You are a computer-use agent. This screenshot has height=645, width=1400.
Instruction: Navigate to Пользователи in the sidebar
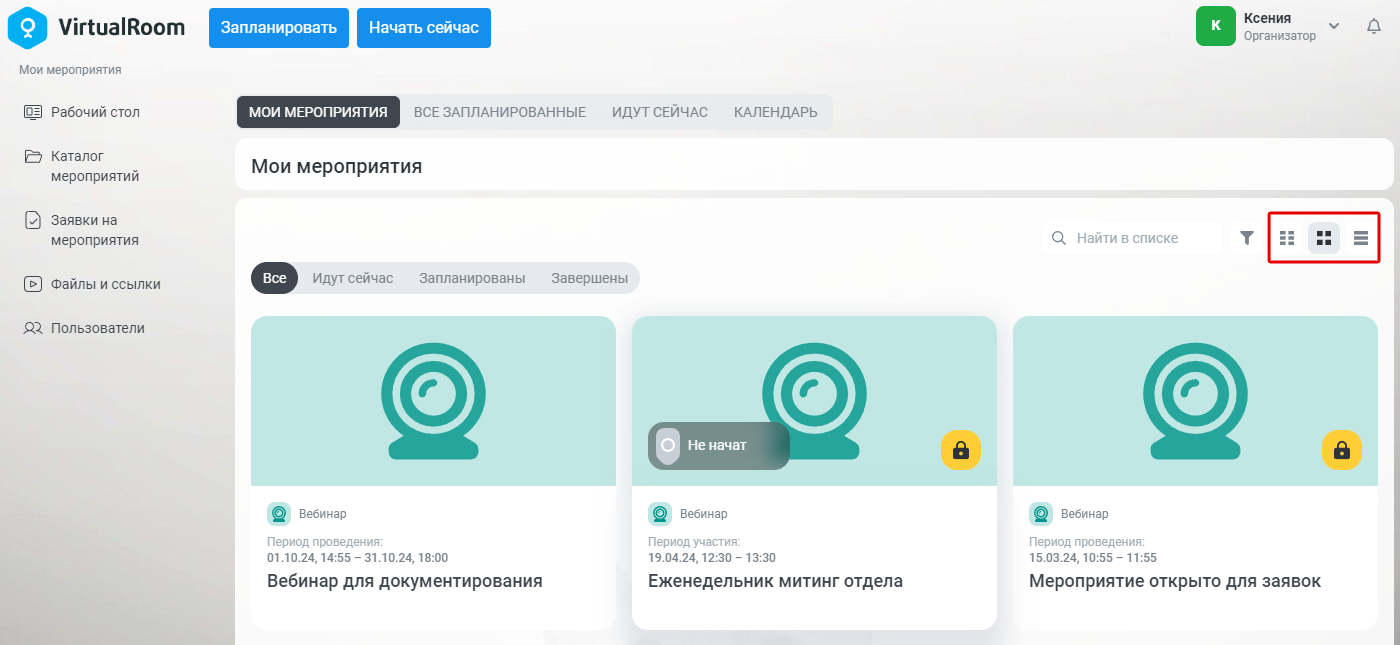[x=84, y=328]
